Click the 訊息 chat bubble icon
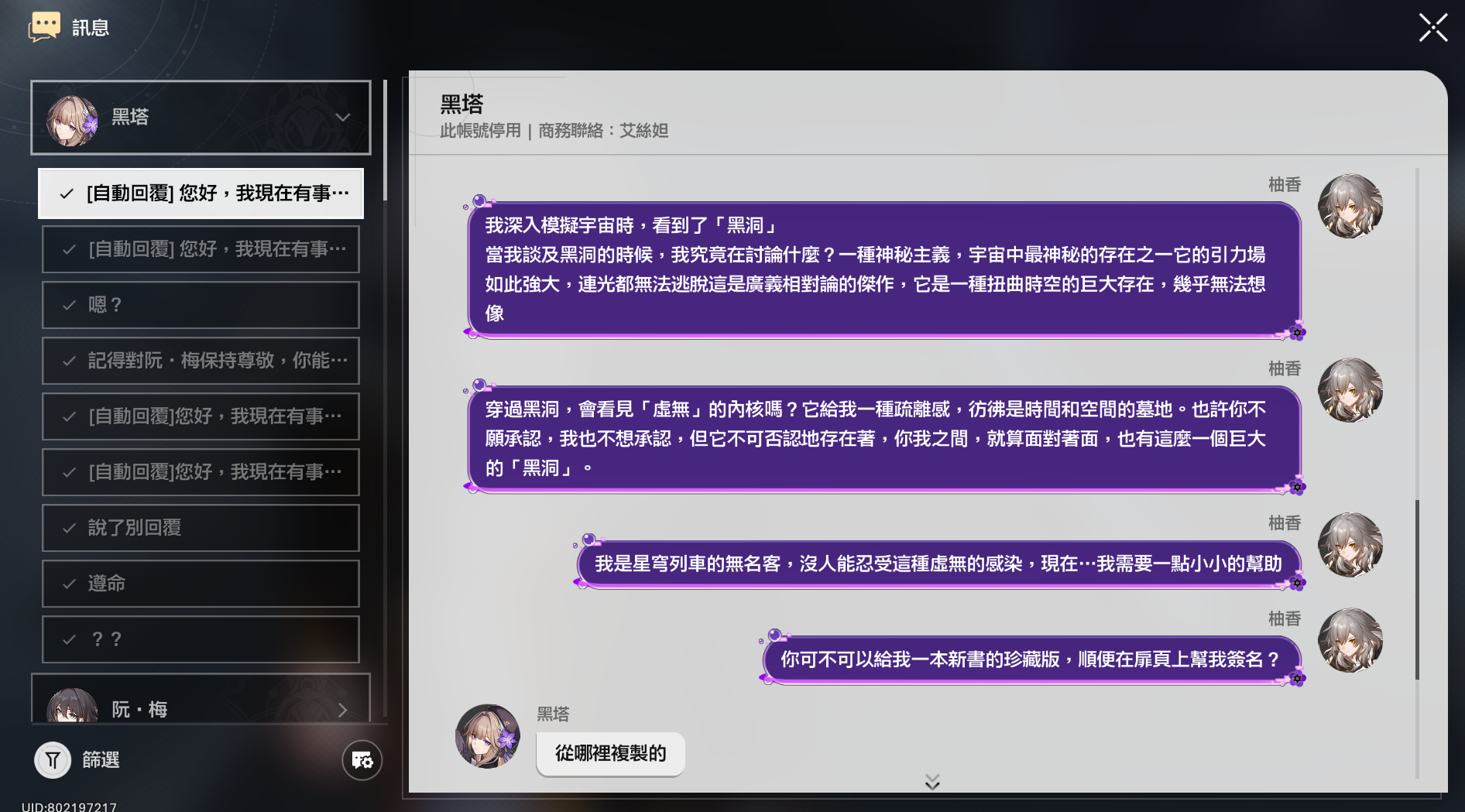Image resolution: width=1465 pixels, height=812 pixels. (44, 26)
